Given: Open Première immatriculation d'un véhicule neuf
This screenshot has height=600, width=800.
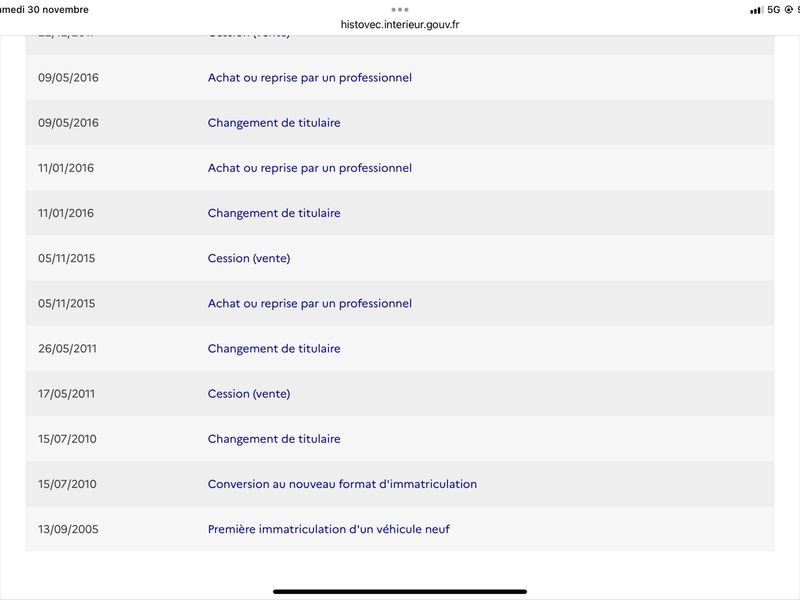Looking at the screenshot, I should pyautogui.click(x=328, y=529).
